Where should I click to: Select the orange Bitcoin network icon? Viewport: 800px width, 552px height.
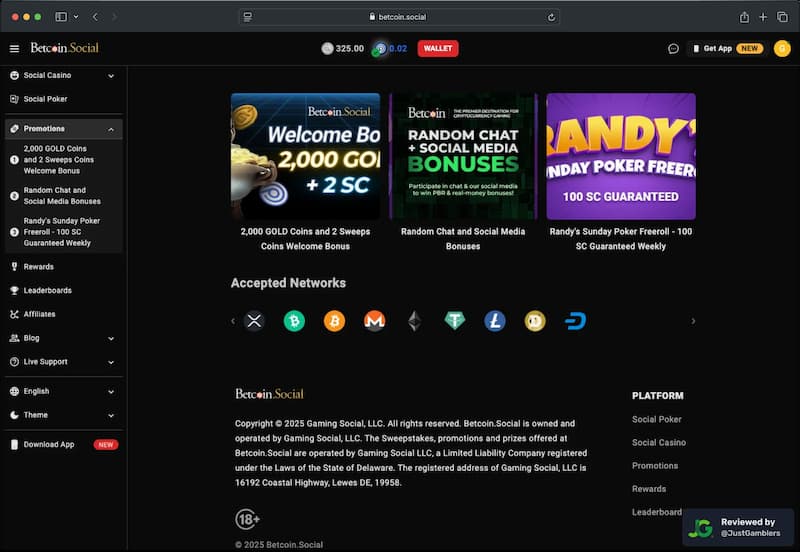tap(334, 321)
